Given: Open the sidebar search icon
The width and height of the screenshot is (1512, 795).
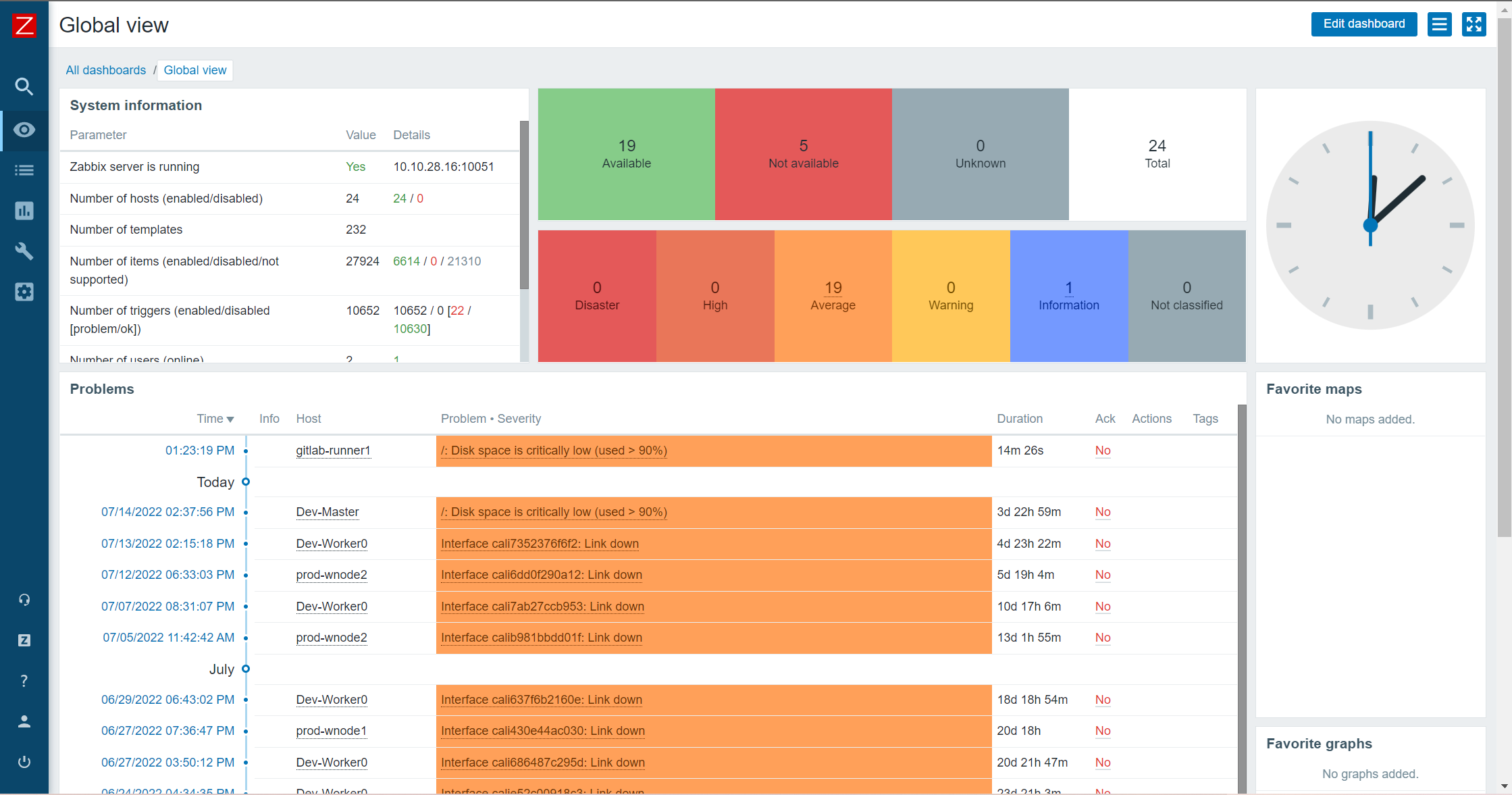Looking at the screenshot, I should tap(24, 86).
